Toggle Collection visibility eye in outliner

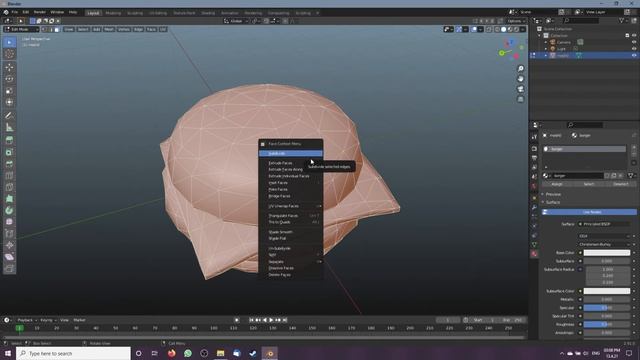coord(634,36)
